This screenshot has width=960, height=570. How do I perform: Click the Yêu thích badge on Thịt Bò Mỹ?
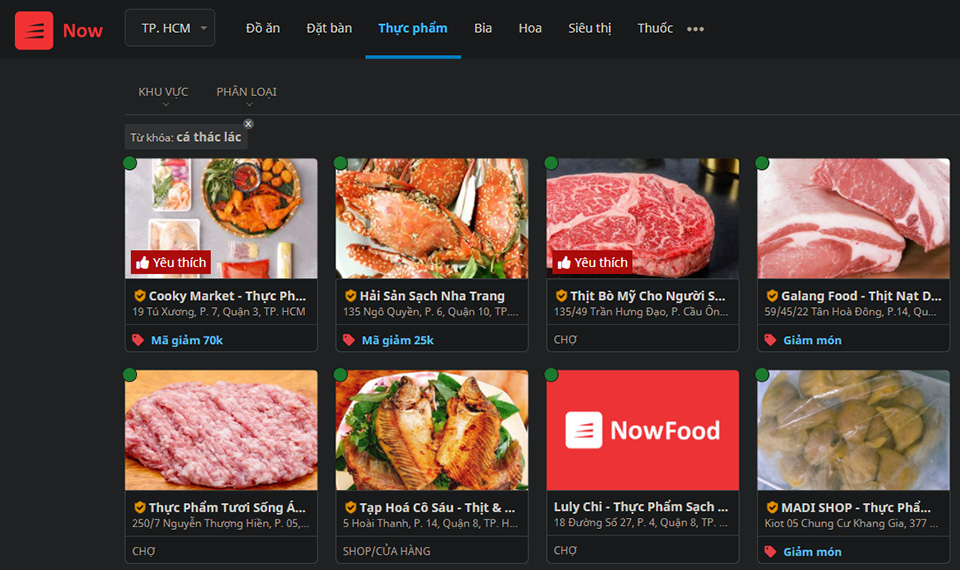click(x=592, y=263)
